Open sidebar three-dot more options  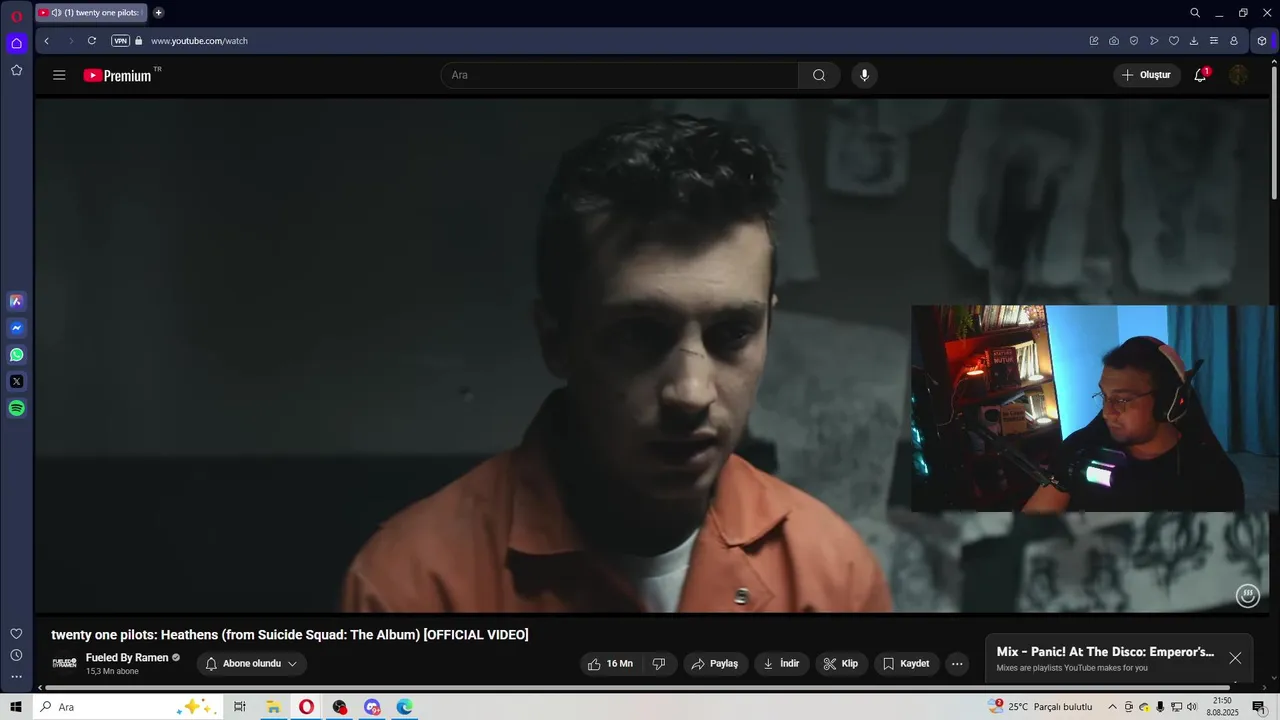(x=16, y=677)
